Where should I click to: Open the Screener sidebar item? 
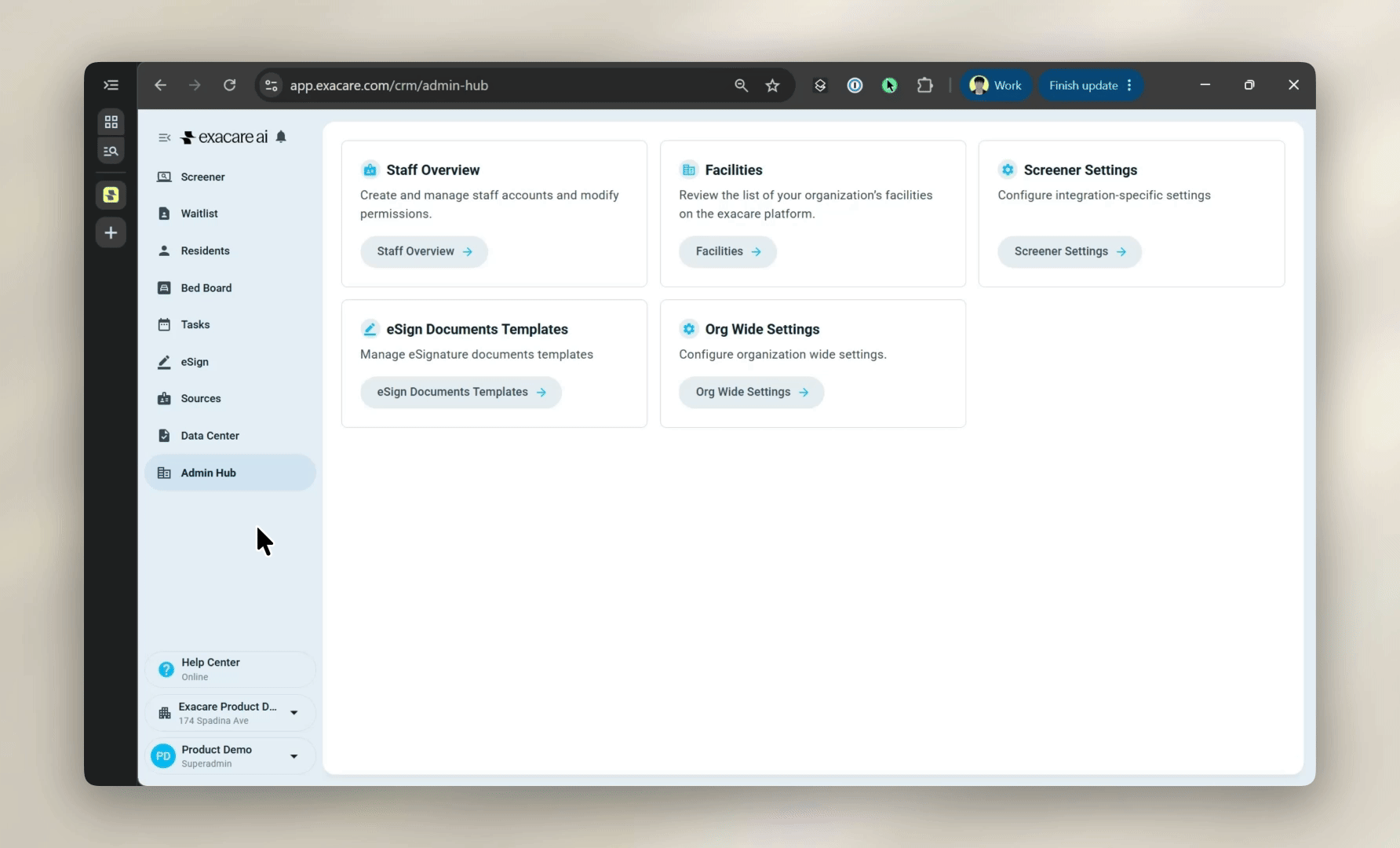(x=230, y=177)
